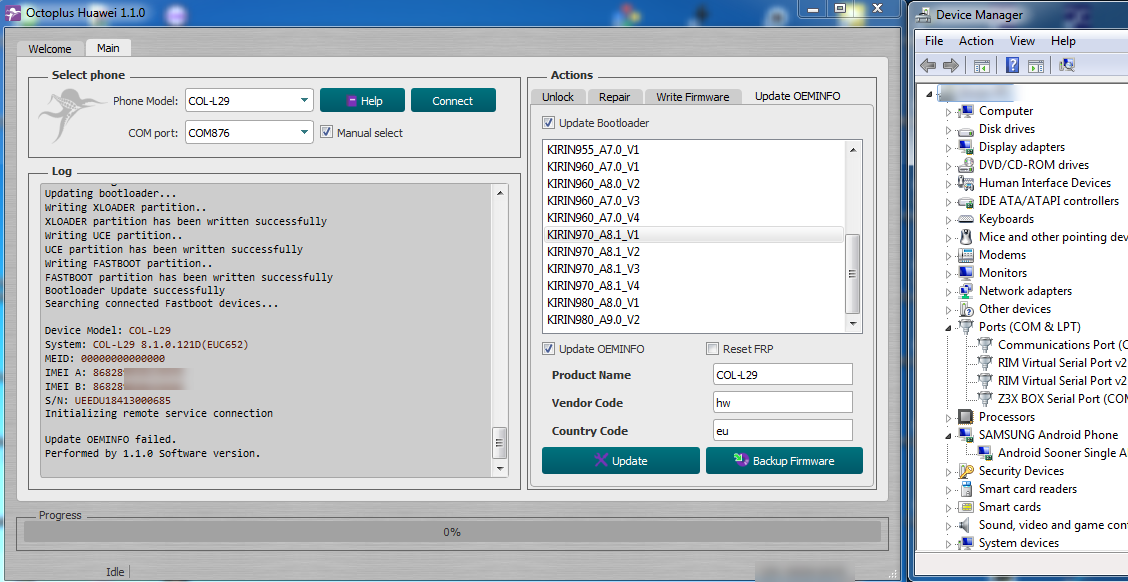Select IDE ATA/ATAPI controllers icon
Screen dimensions: 1128x582
point(966,201)
